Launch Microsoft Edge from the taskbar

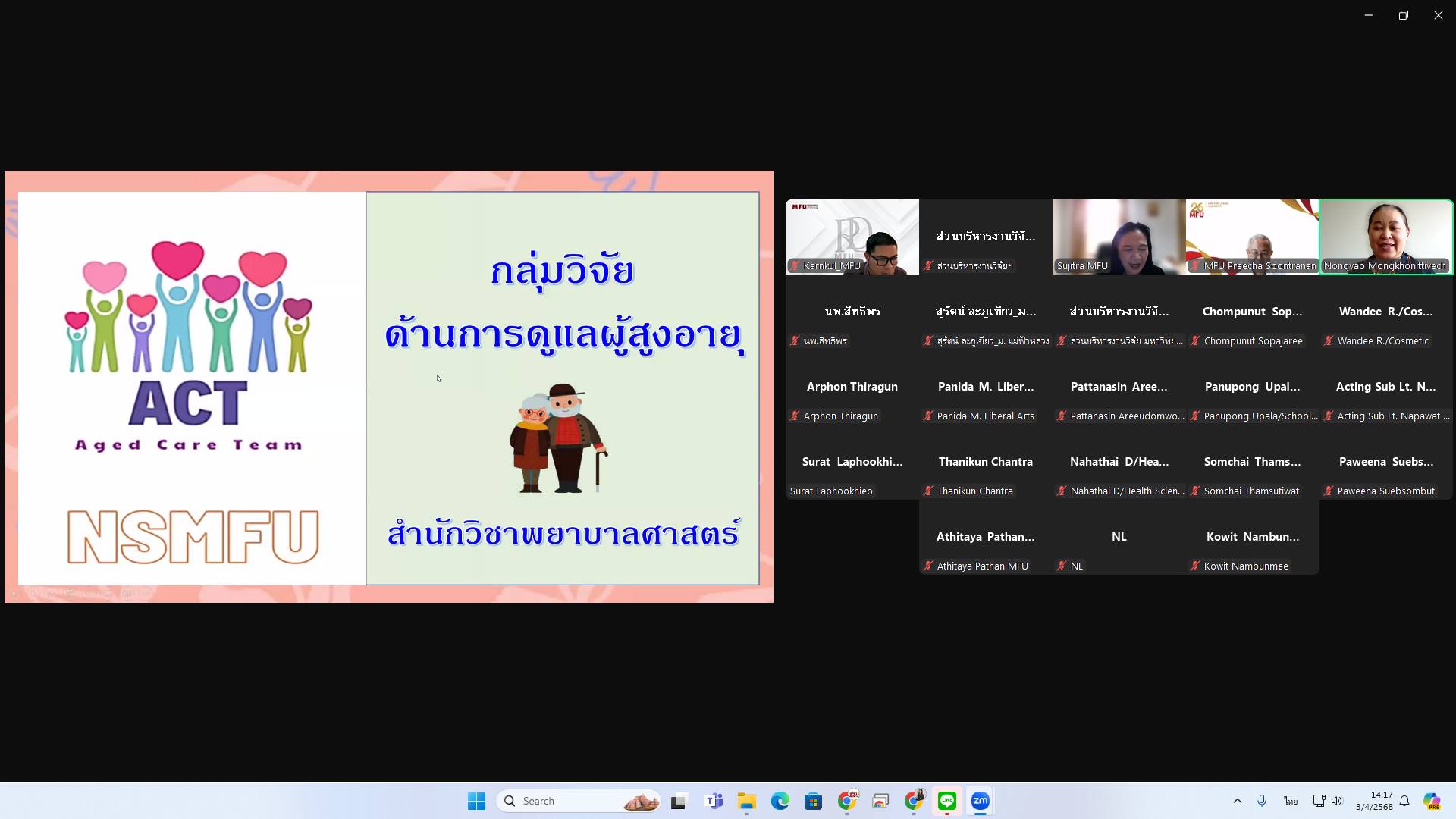tap(780, 801)
